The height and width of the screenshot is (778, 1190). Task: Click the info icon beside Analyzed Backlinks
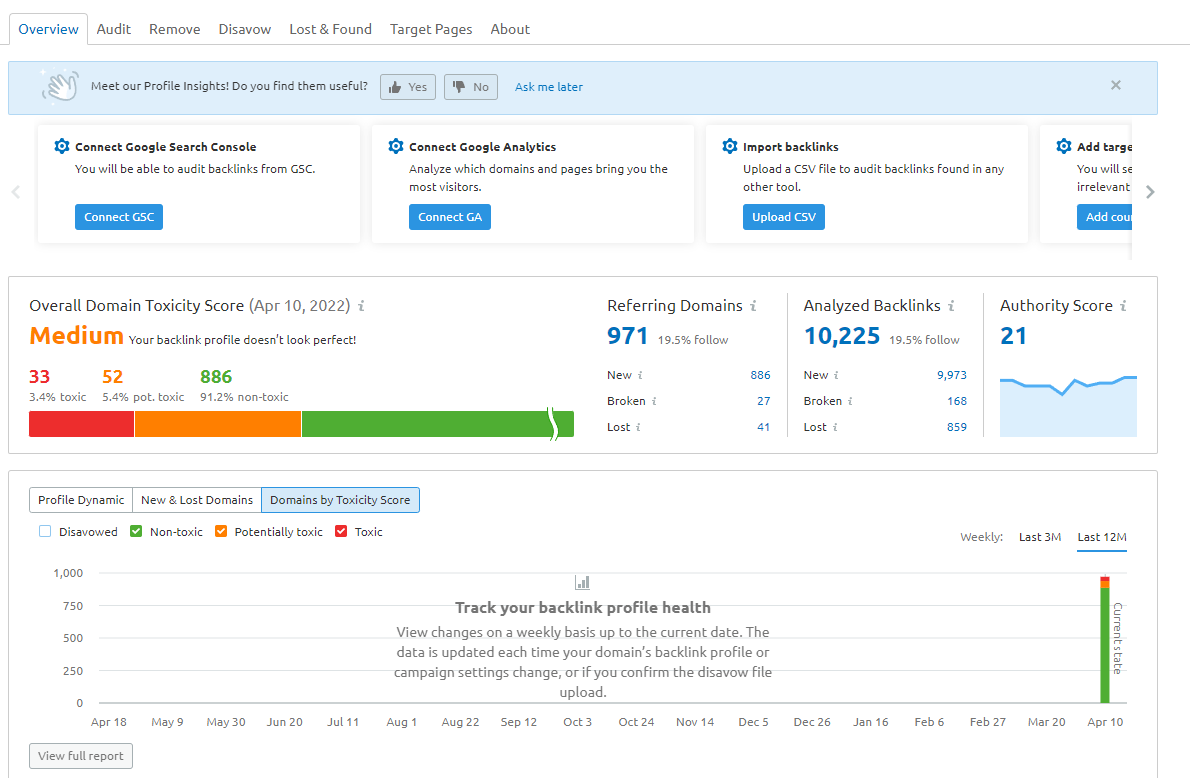(951, 306)
